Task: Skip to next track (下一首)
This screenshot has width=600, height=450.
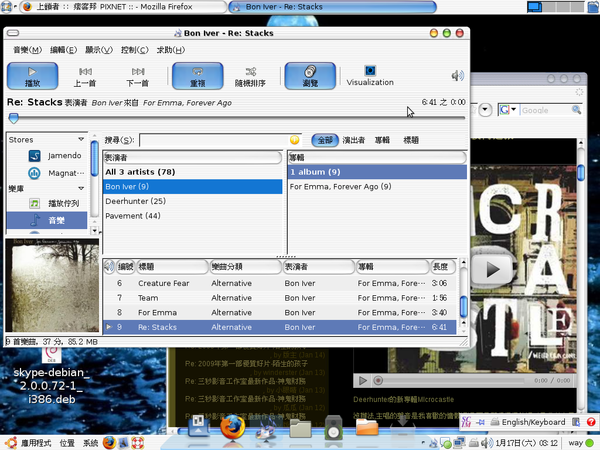Action: [x=138, y=76]
